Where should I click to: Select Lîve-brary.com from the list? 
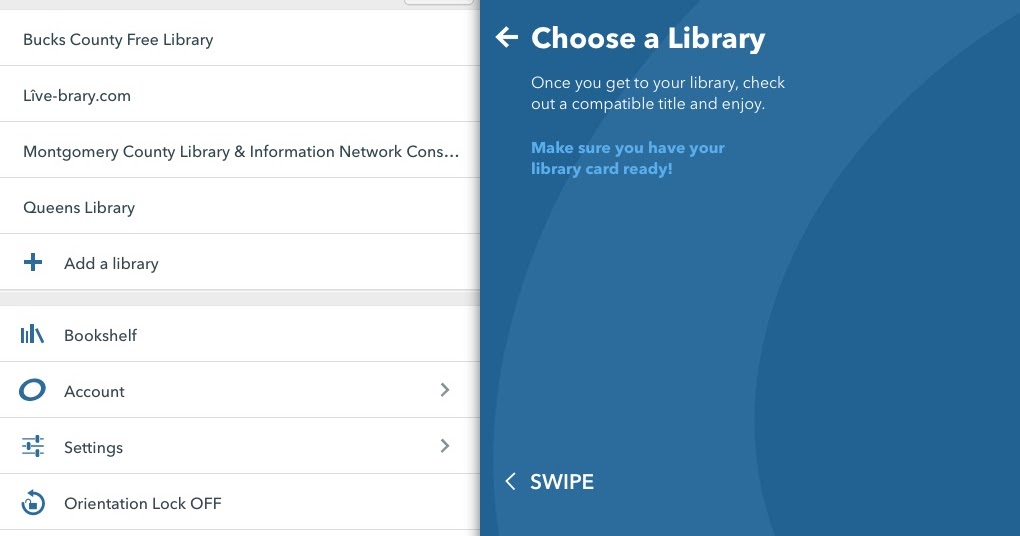[77, 96]
